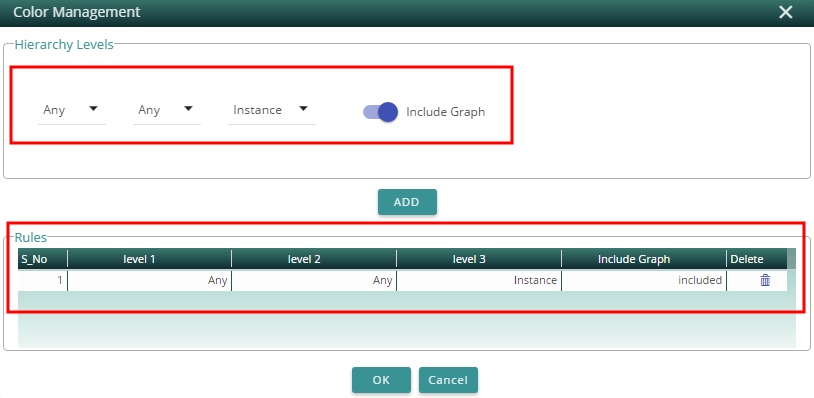Image resolution: width=814 pixels, height=398 pixels.
Task: Open the first Any hierarchy level dropdown
Action: click(72, 110)
